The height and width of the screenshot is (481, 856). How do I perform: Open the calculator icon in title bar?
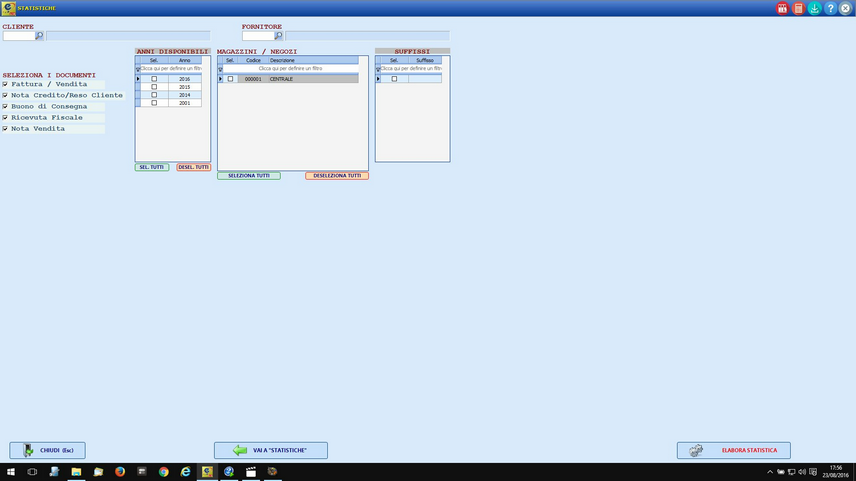[x=798, y=8]
